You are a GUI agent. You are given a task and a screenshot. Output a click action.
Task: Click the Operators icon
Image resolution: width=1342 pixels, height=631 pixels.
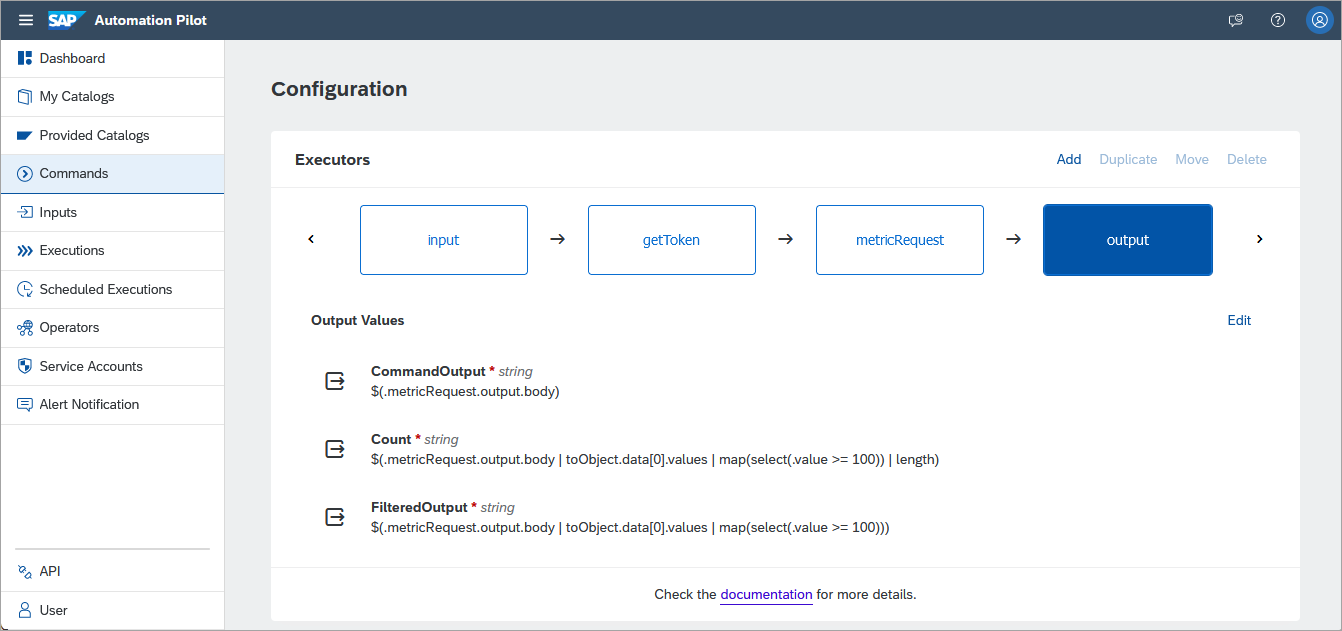point(25,328)
